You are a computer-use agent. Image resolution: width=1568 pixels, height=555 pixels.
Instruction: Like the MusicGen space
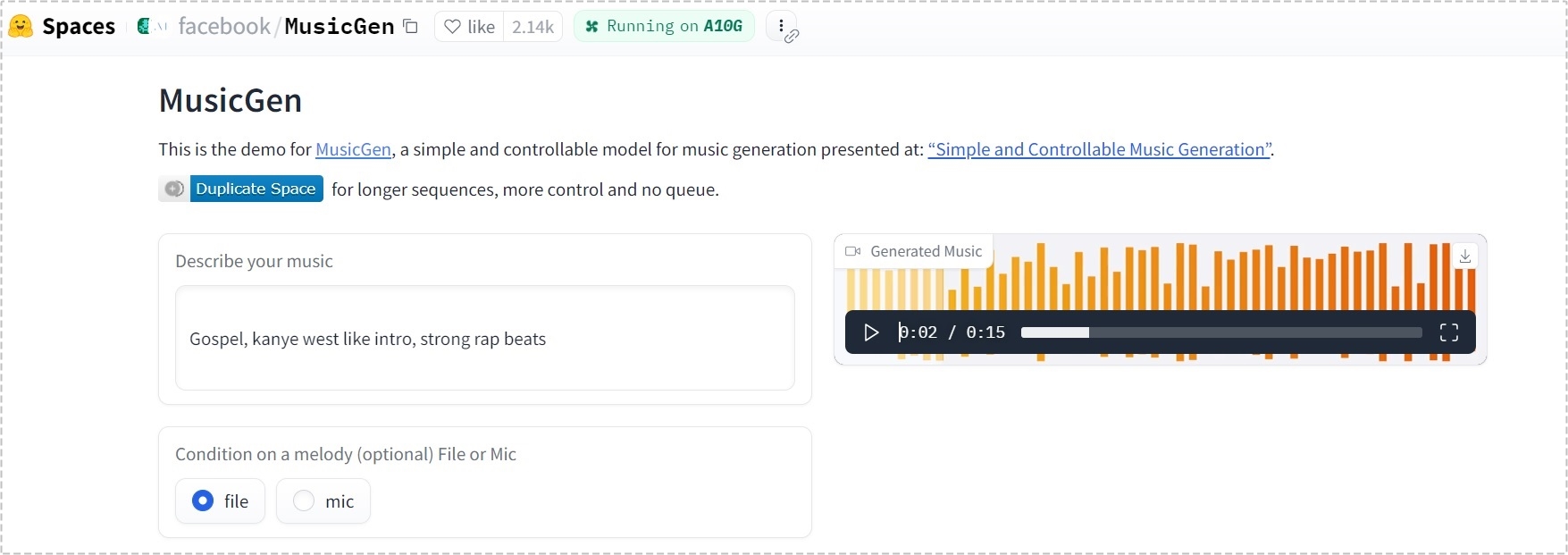pyautogui.click(x=470, y=27)
